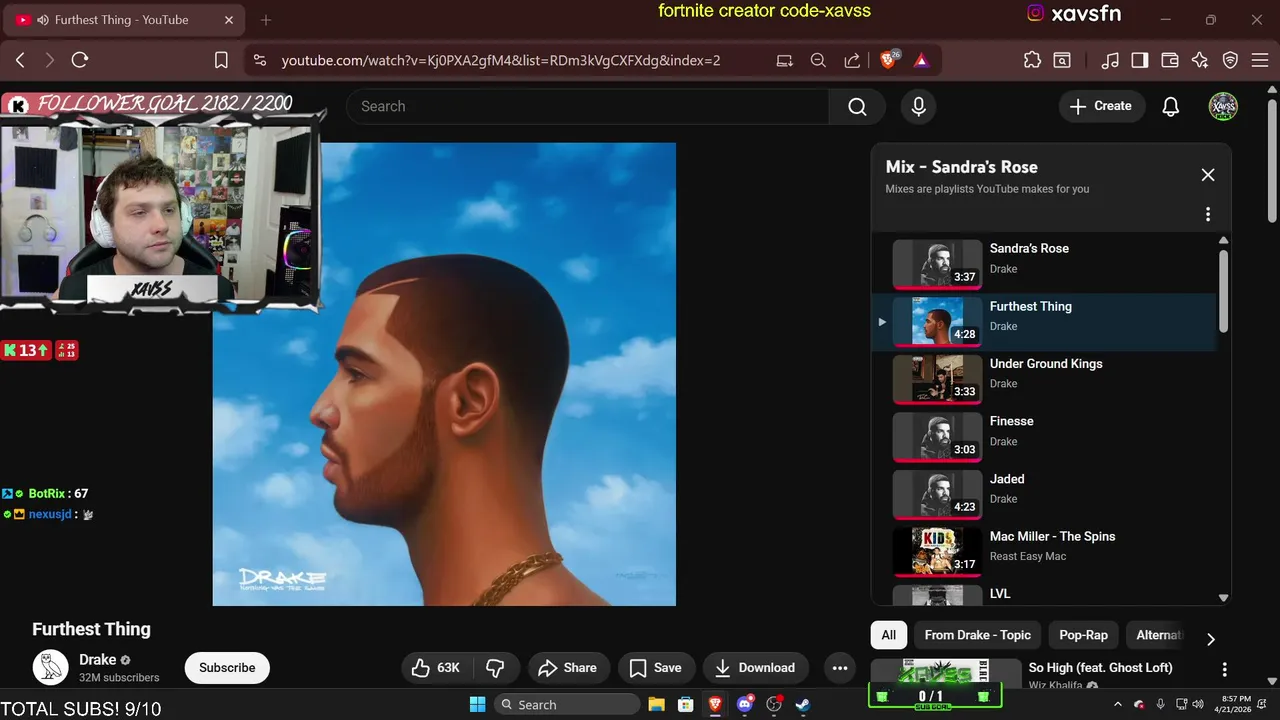Click the Windows taskbar Search box
Screen dimensions: 1280x720
[x=566, y=705]
